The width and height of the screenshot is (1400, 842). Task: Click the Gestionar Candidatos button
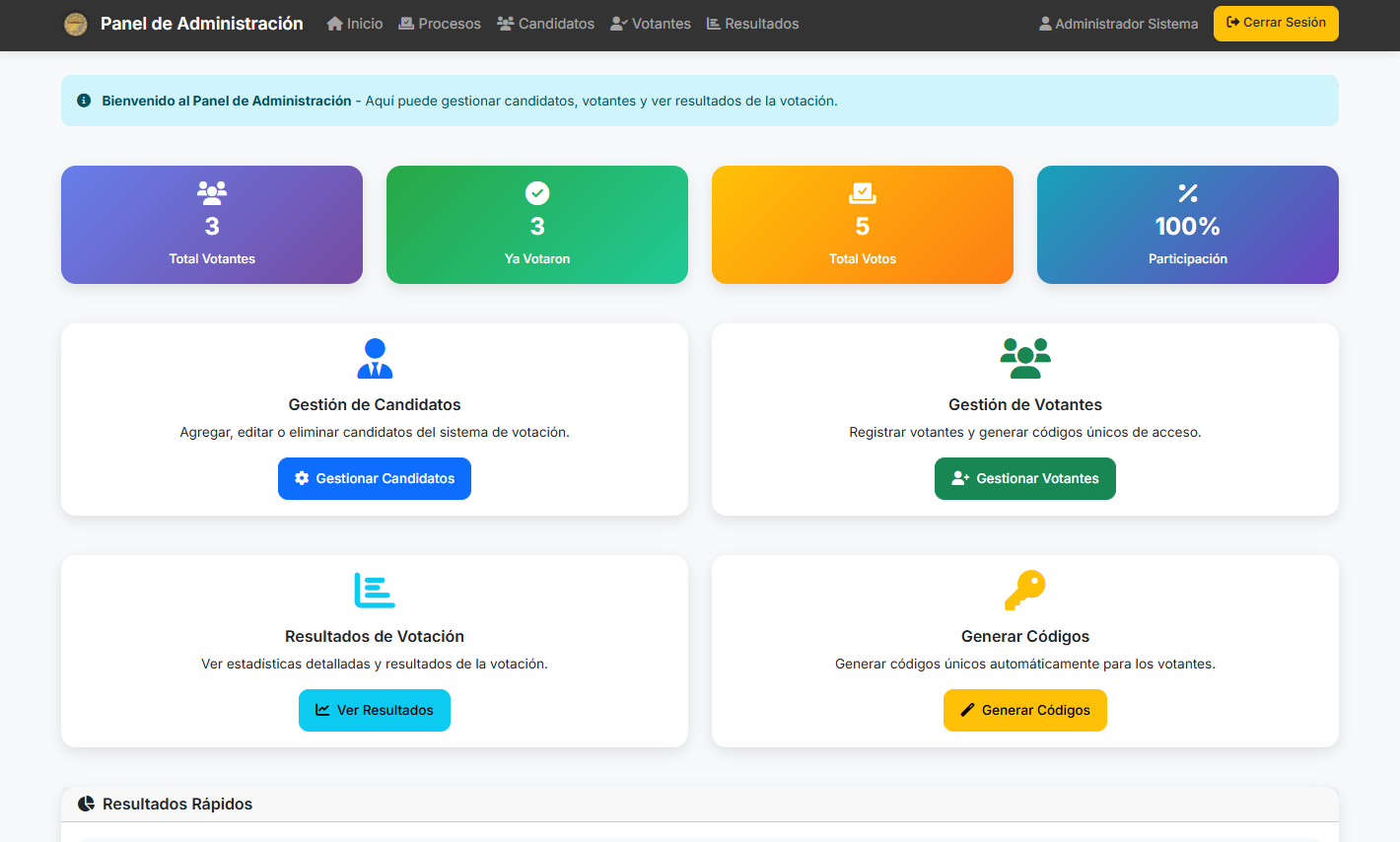(x=375, y=478)
